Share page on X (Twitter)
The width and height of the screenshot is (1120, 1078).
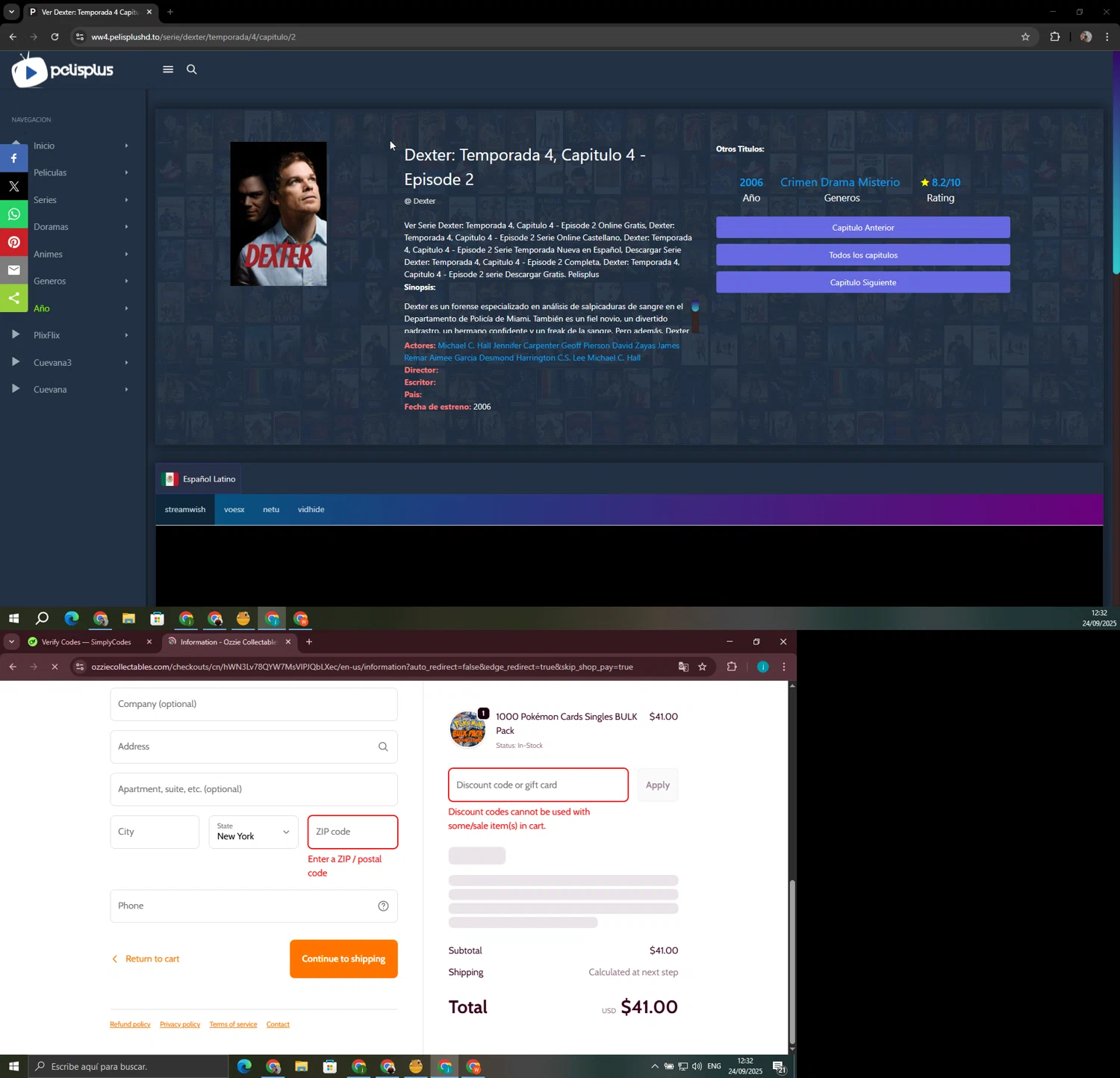(x=13, y=187)
